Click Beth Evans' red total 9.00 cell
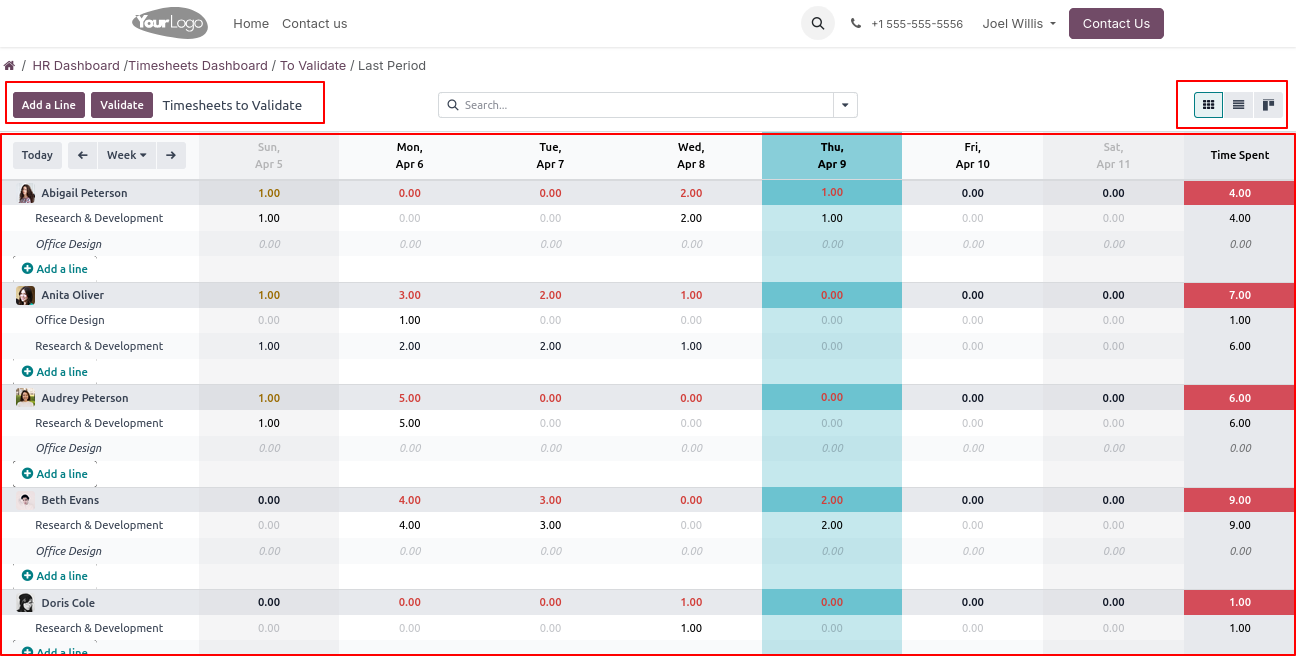This screenshot has width=1296, height=656. pyautogui.click(x=1239, y=500)
